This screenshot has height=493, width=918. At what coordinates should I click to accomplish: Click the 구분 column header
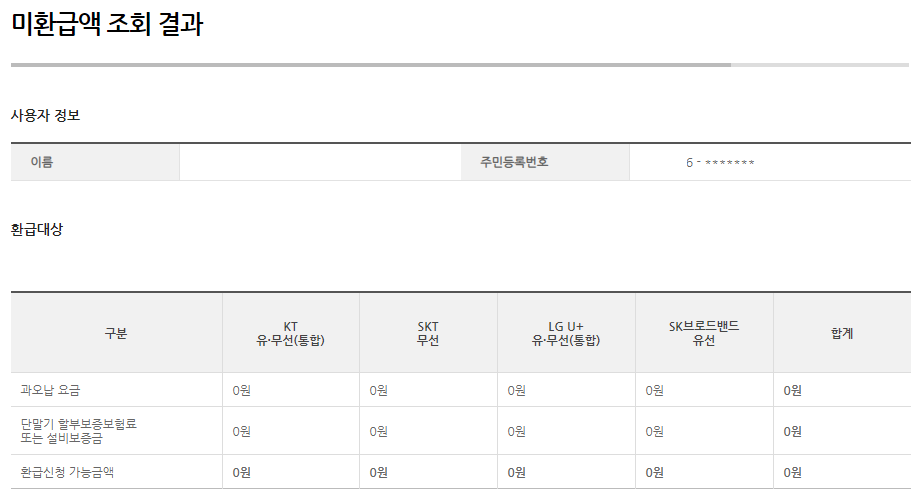(x=117, y=333)
